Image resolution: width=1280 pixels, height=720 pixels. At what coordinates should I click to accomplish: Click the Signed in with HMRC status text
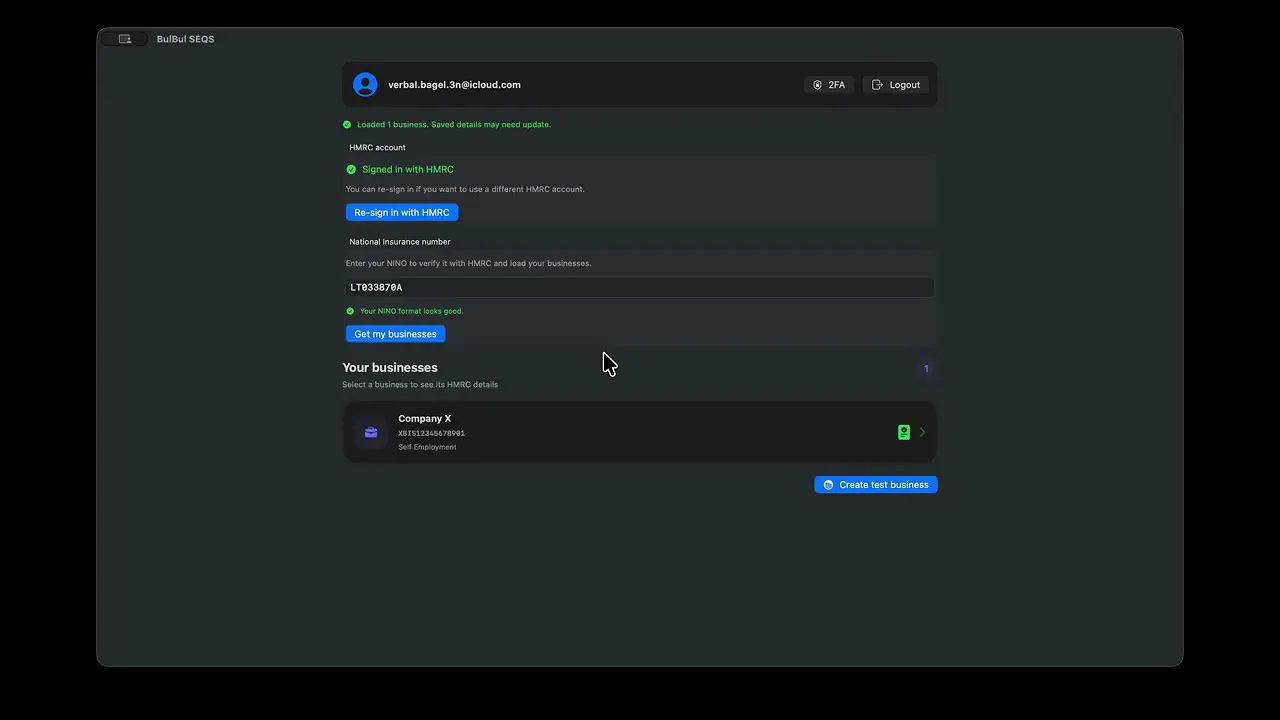408,170
